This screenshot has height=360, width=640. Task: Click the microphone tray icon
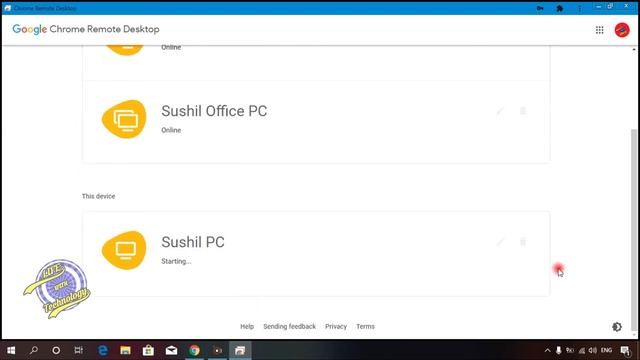click(558, 350)
